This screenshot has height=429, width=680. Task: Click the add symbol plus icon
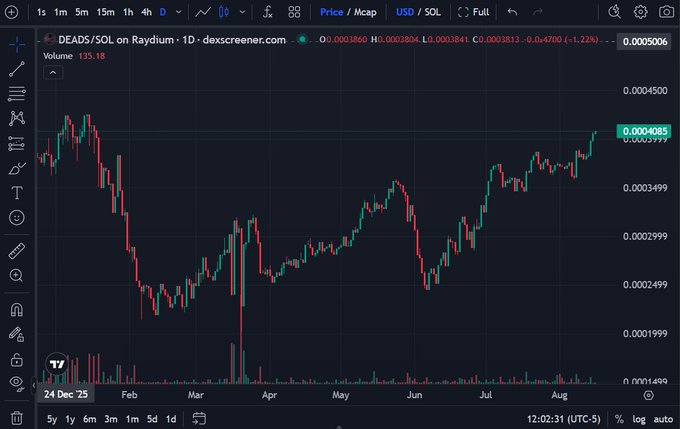(x=11, y=12)
